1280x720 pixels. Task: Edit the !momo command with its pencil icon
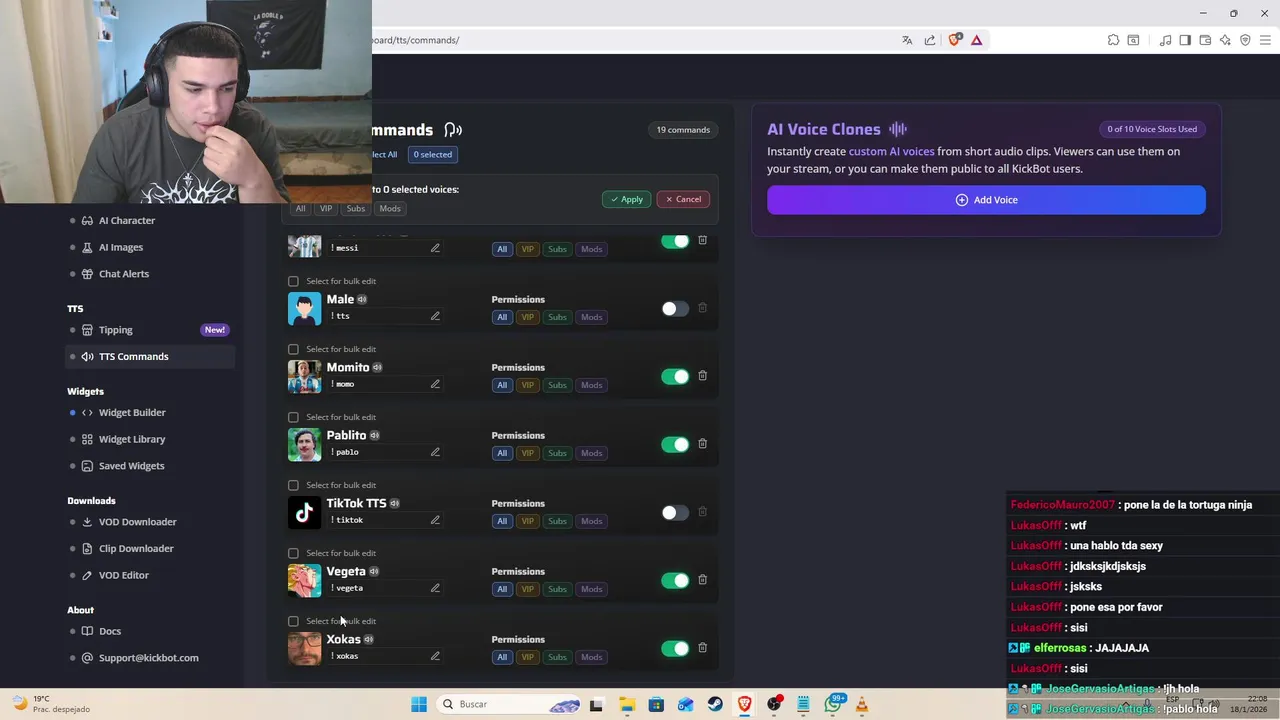[435, 384]
